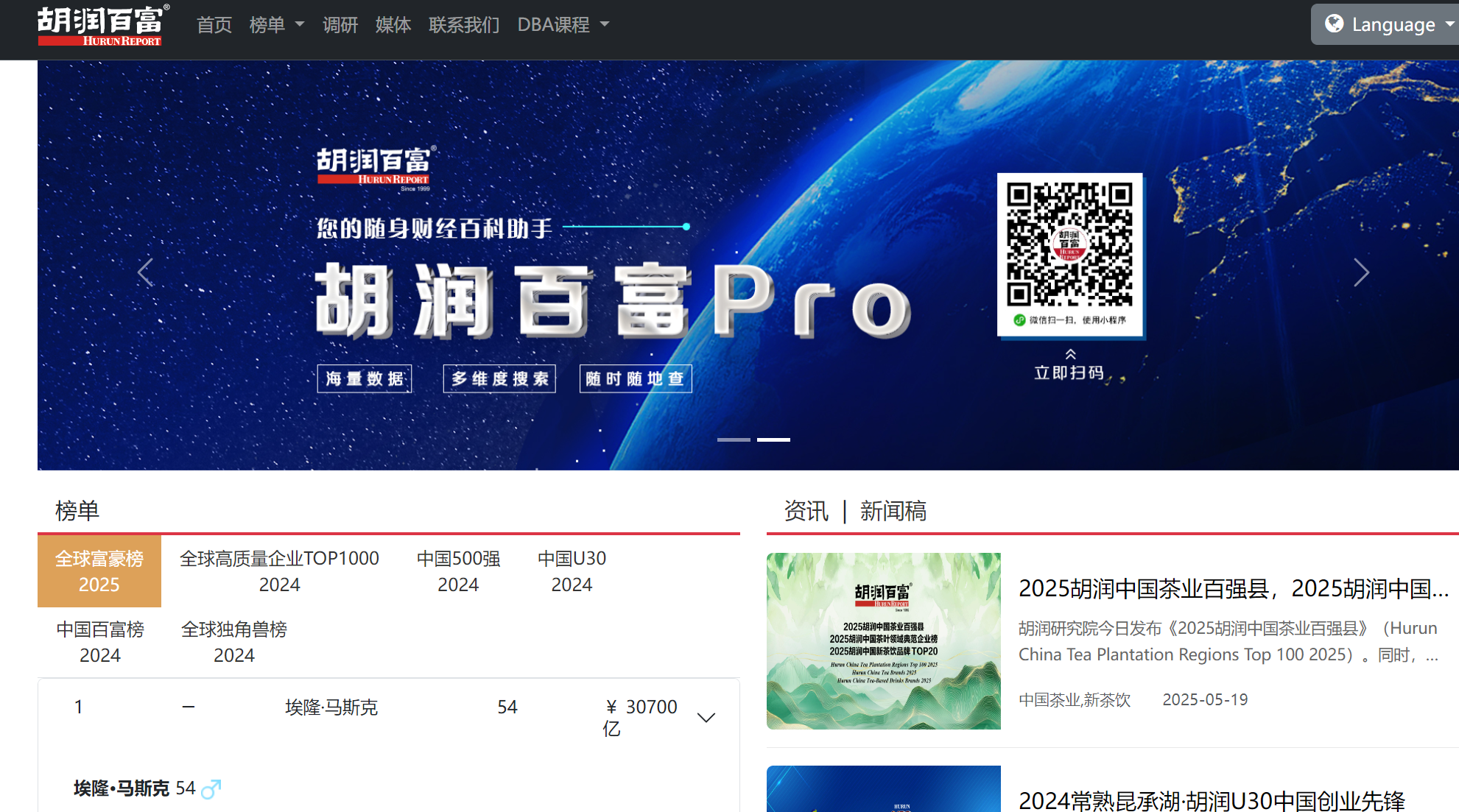This screenshot has width=1459, height=812.
Task: Open the 调研 nav item
Action: pyautogui.click(x=340, y=25)
